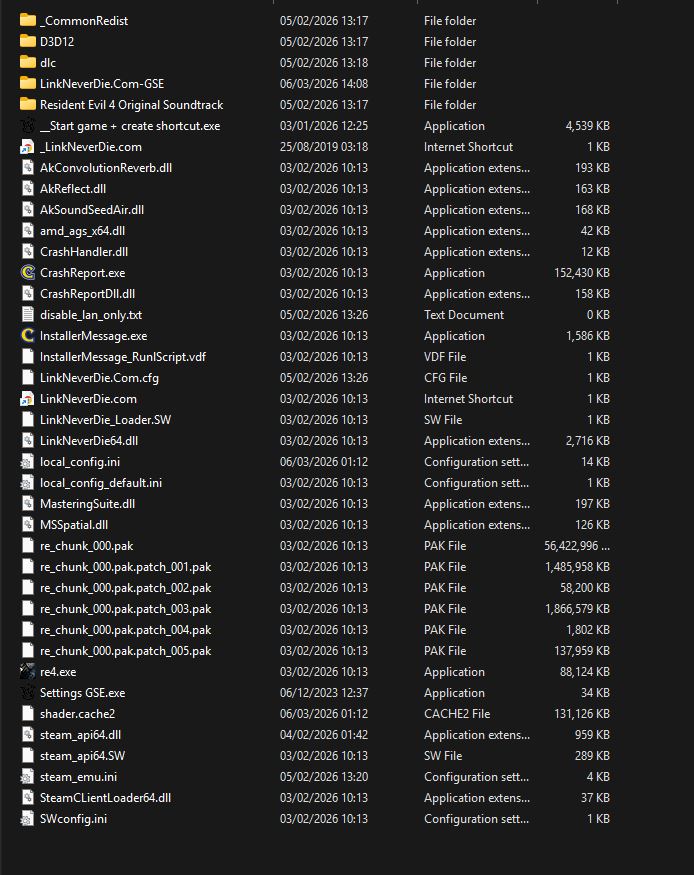This screenshot has height=875, width=694.
Task: Click the _LinkNeverDie.com internet shortcut icon
Action: [28, 147]
